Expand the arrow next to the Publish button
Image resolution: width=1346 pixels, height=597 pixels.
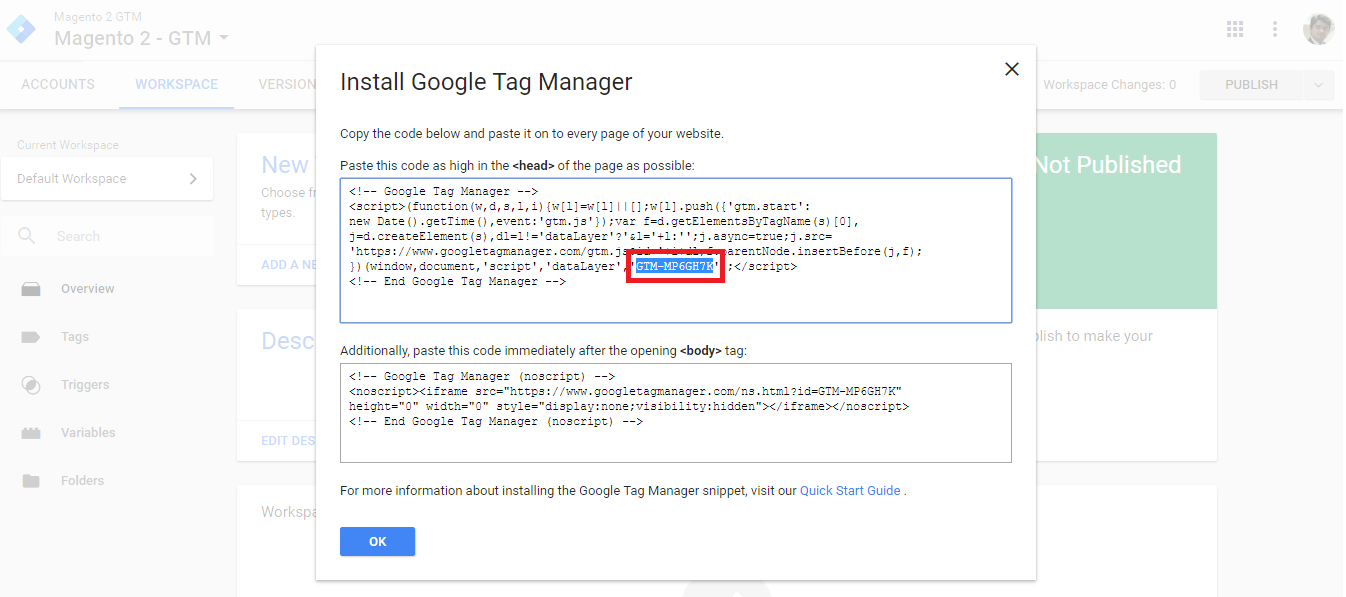(x=1319, y=85)
